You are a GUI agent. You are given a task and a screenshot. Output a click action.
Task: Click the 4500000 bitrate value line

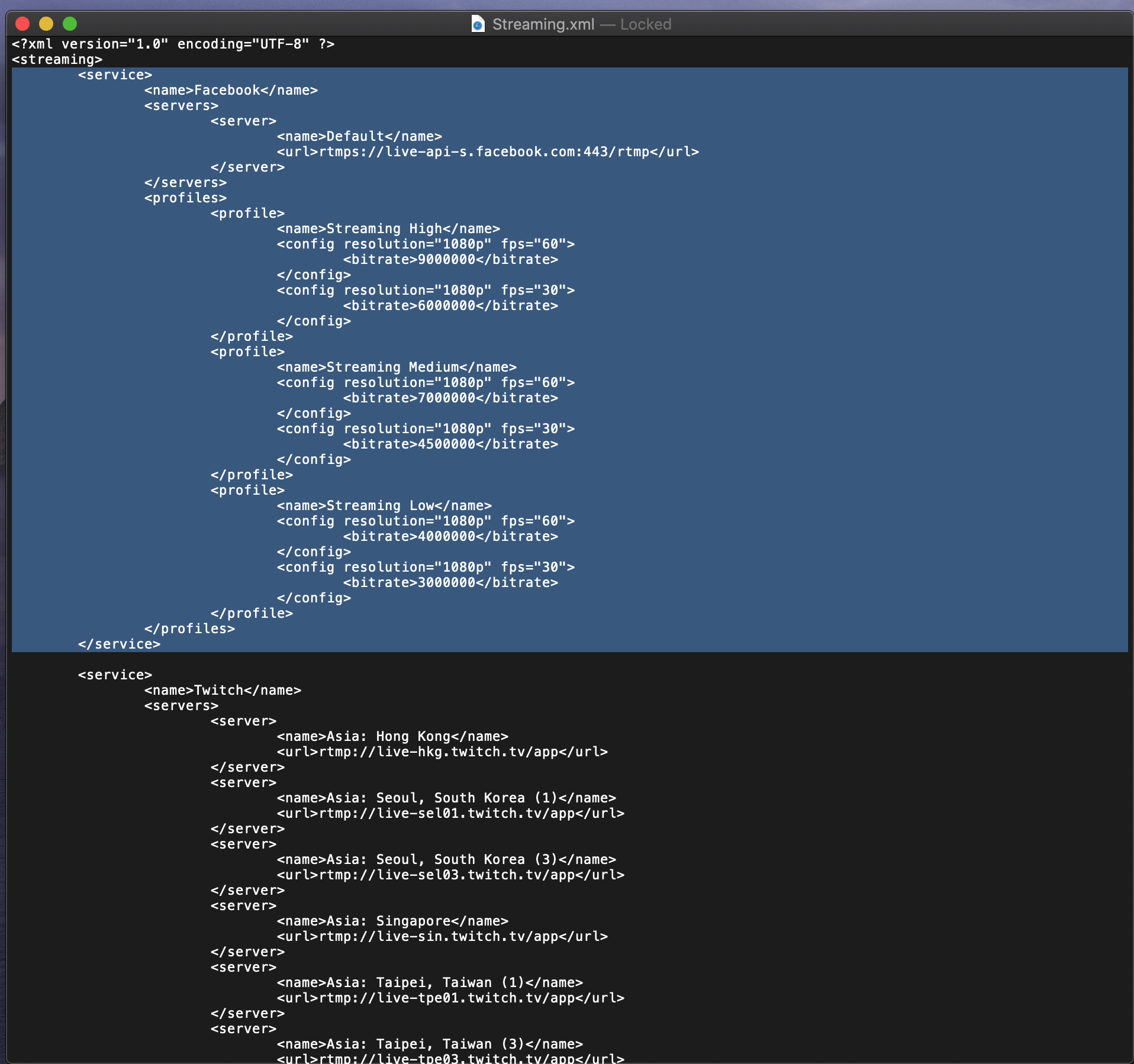click(x=450, y=444)
